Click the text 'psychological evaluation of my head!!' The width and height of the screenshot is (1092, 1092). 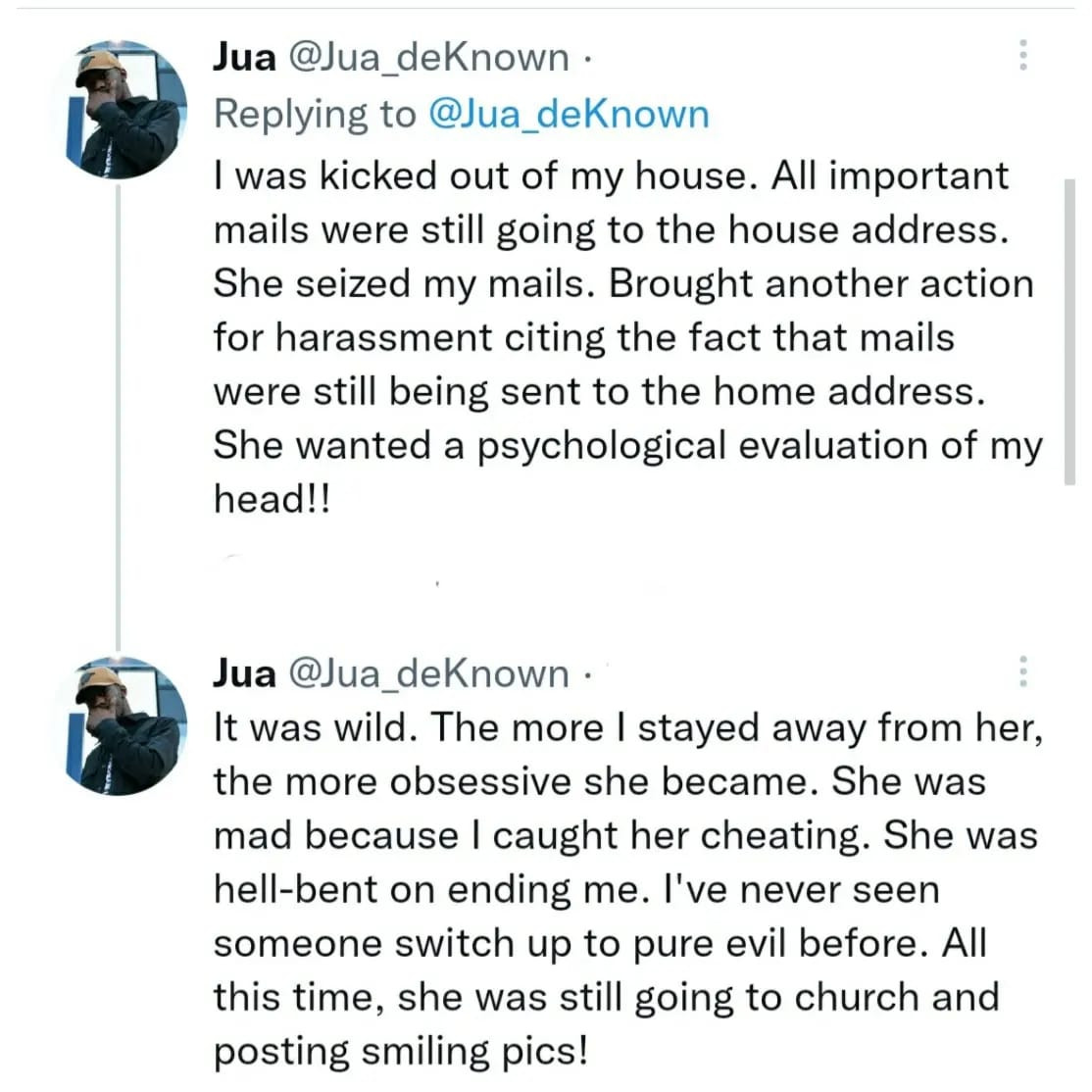(626, 472)
